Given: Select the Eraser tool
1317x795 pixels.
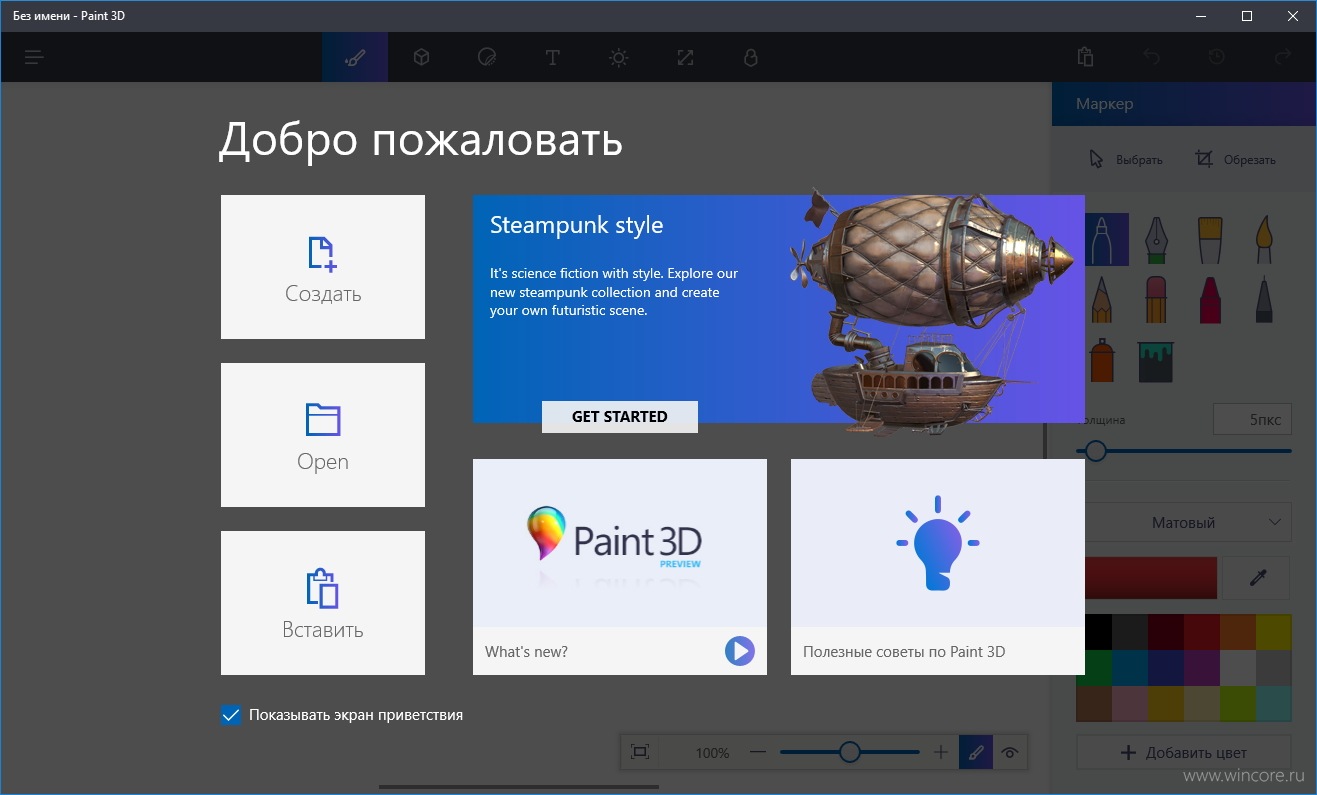Looking at the screenshot, I should pyautogui.click(x=1157, y=300).
